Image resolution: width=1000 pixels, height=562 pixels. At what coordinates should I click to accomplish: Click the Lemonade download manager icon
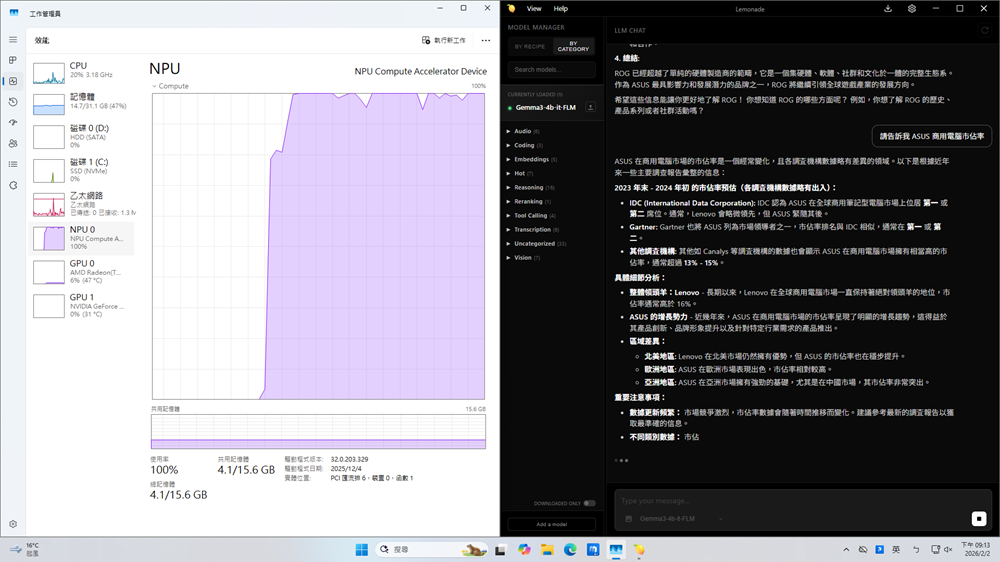tap(888, 9)
